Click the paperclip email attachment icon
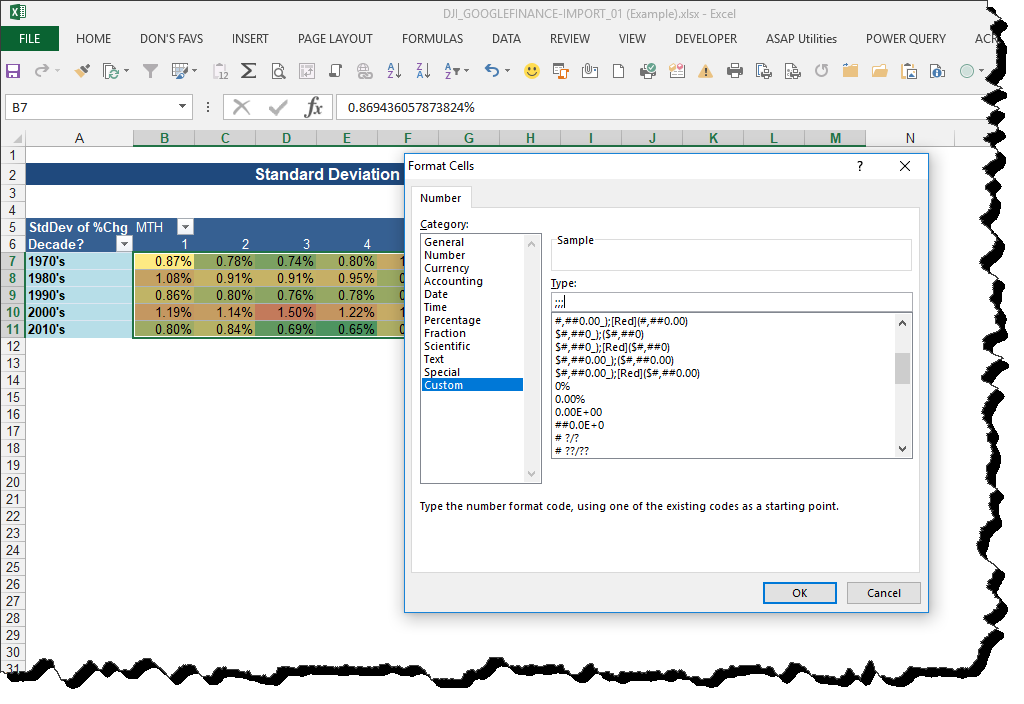This screenshot has height=704, width=1024. 590,71
